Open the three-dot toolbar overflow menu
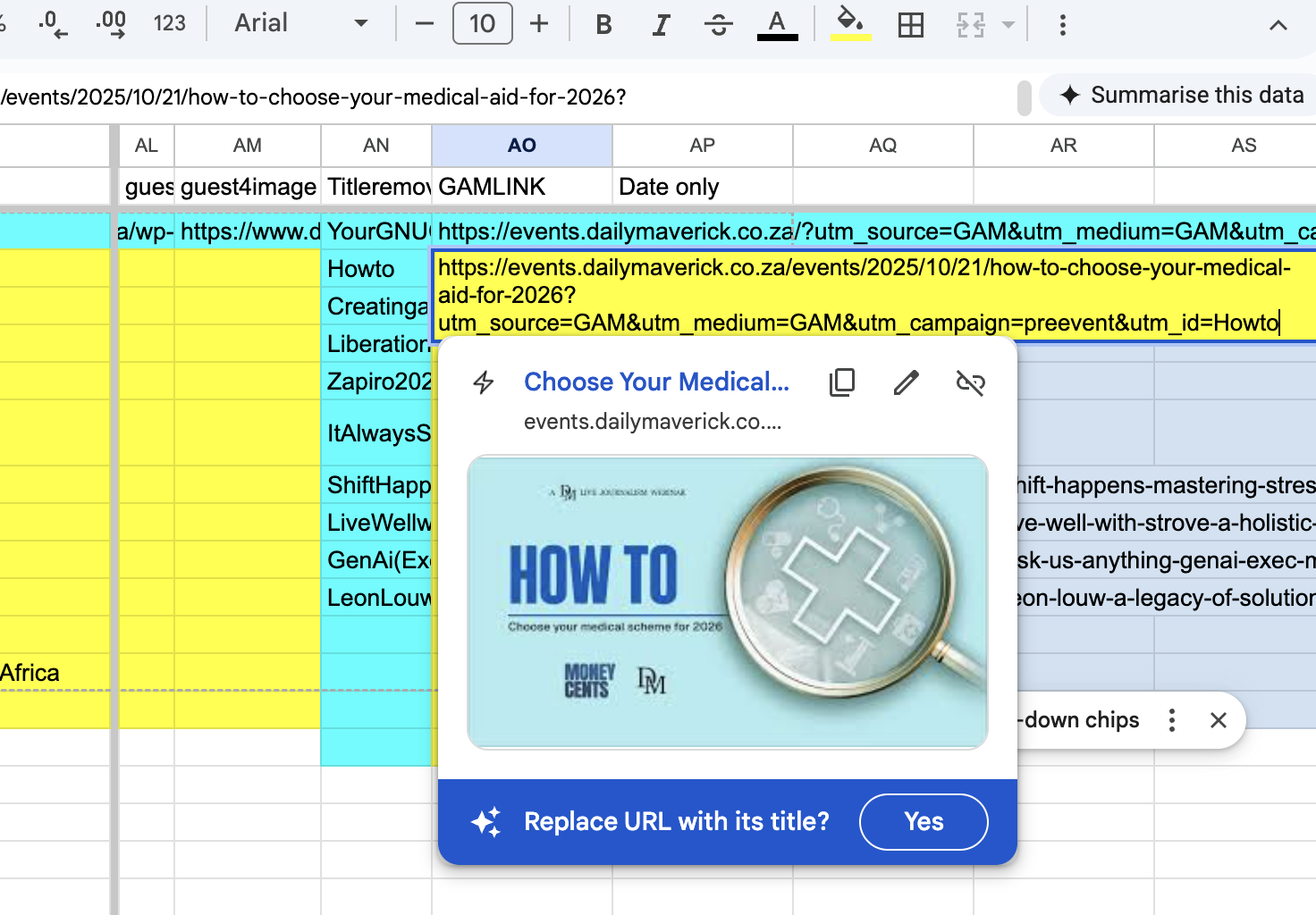1316x915 pixels. pyautogui.click(x=1062, y=25)
